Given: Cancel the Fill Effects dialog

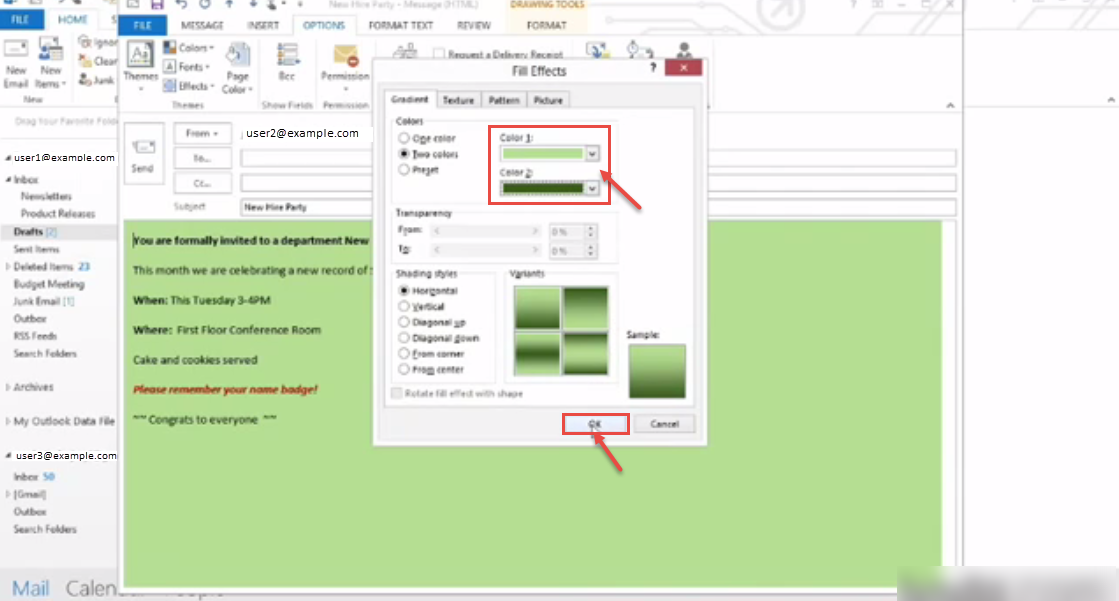Looking at the screenshot, I should pos(664,424).
